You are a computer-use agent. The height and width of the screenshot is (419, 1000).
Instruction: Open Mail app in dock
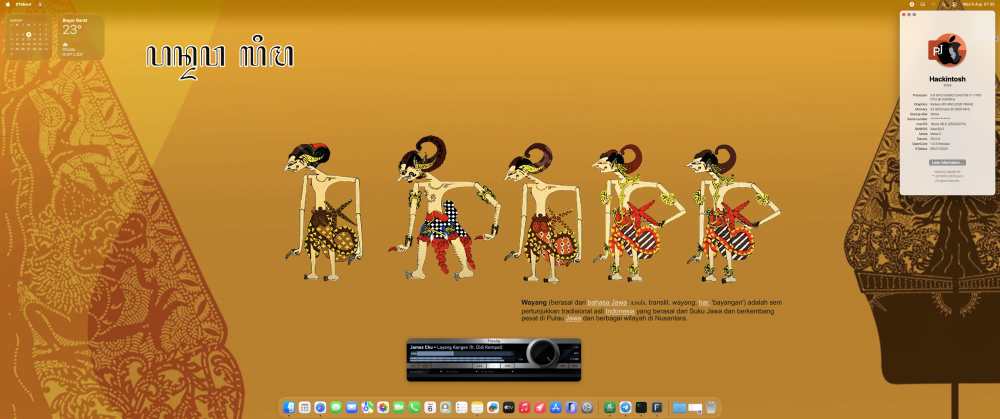(x=351, y=407)
